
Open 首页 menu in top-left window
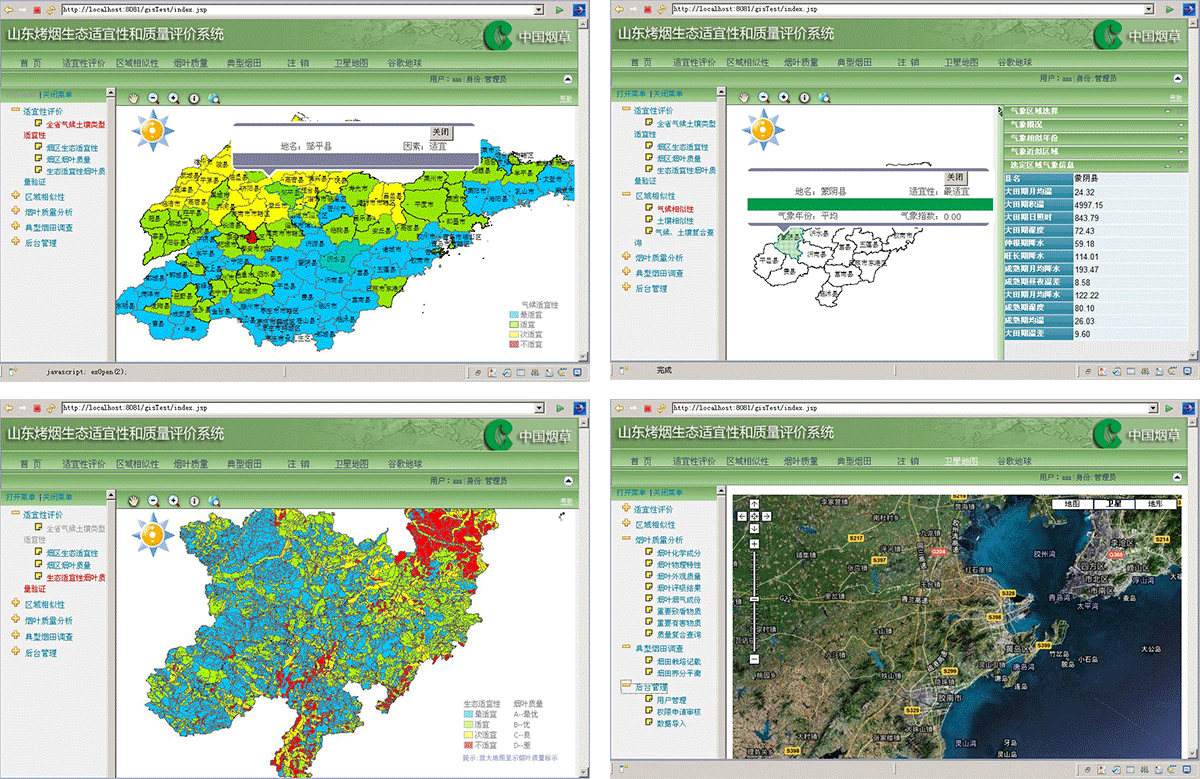[x=30, y=62]
